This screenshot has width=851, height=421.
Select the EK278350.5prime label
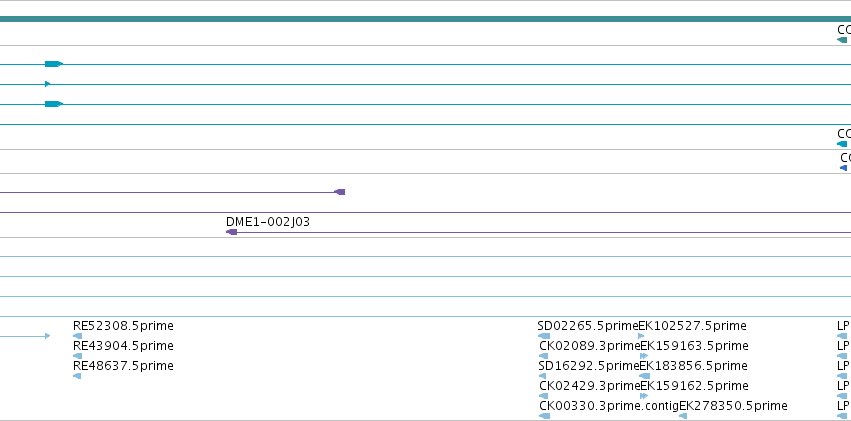point(733,406)
